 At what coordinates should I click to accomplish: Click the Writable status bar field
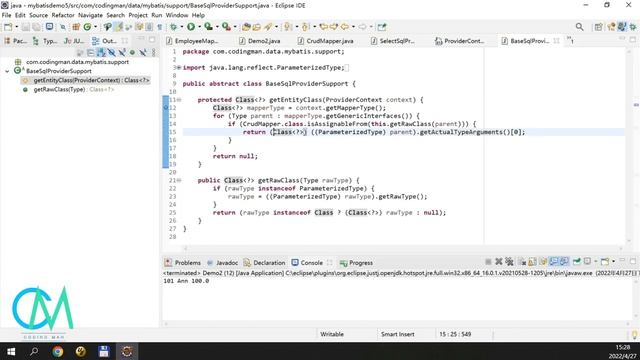coord(332,334)
